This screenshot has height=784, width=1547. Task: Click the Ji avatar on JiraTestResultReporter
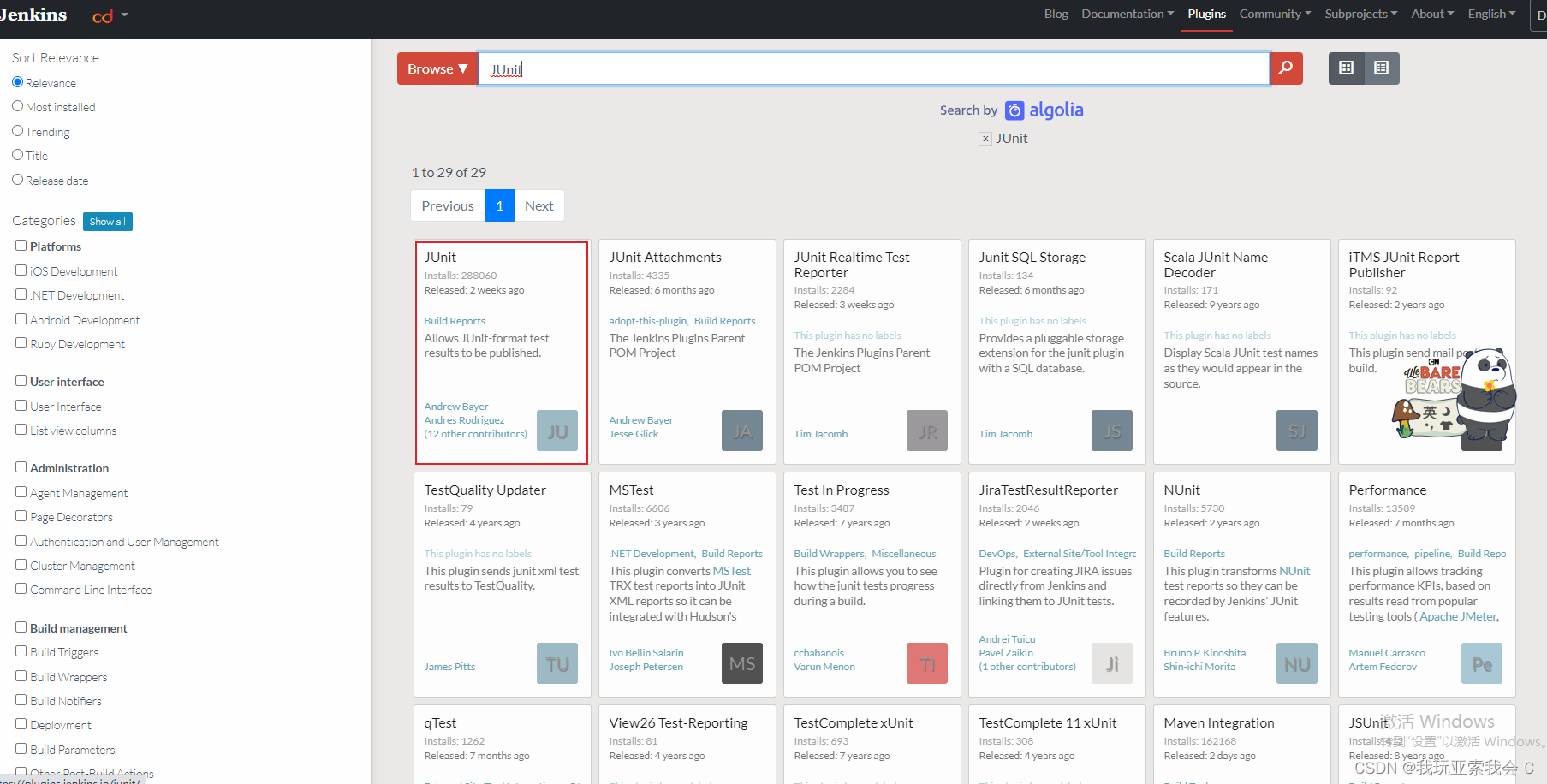(x=1112, y=663)
